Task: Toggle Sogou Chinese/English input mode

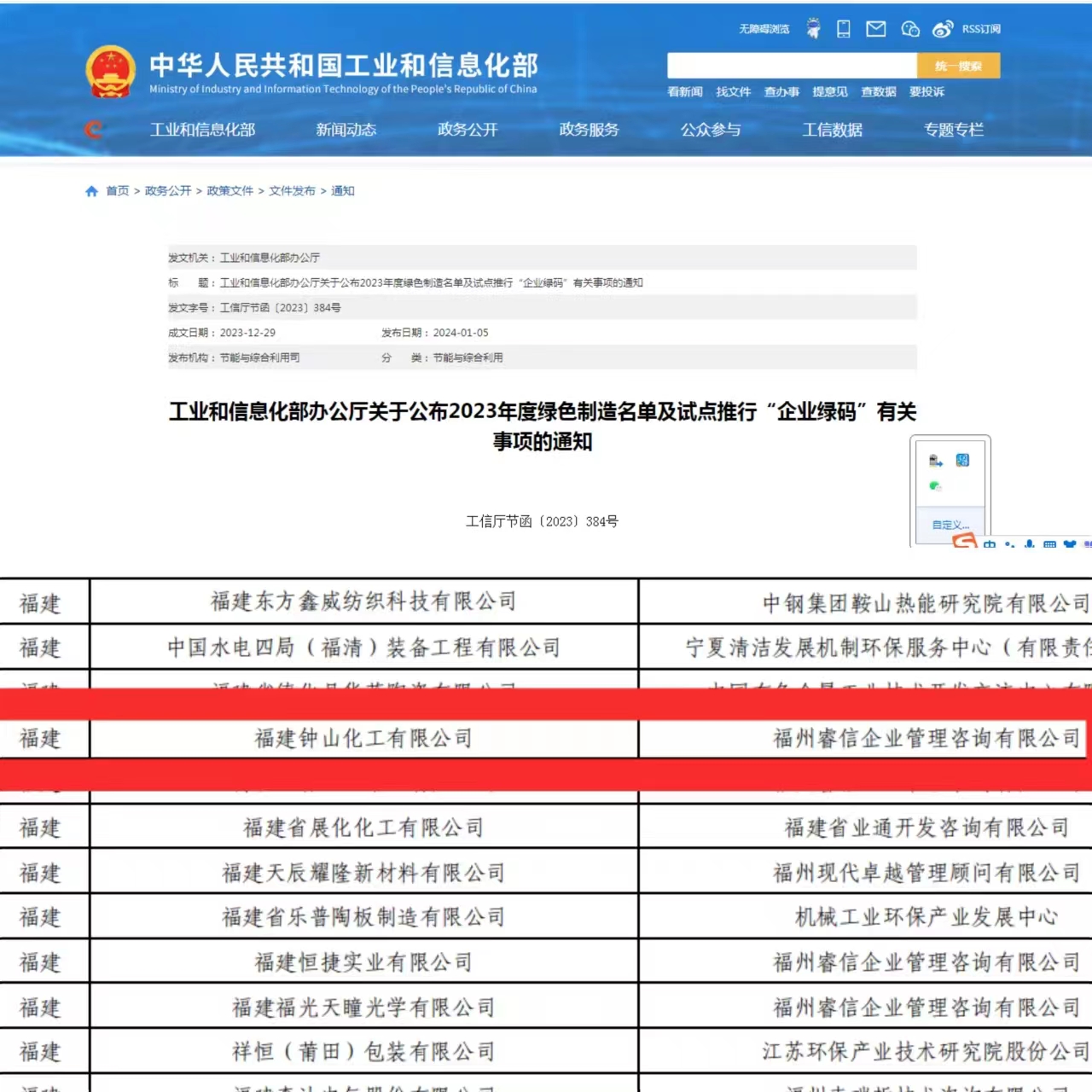Action: [989, 543]
